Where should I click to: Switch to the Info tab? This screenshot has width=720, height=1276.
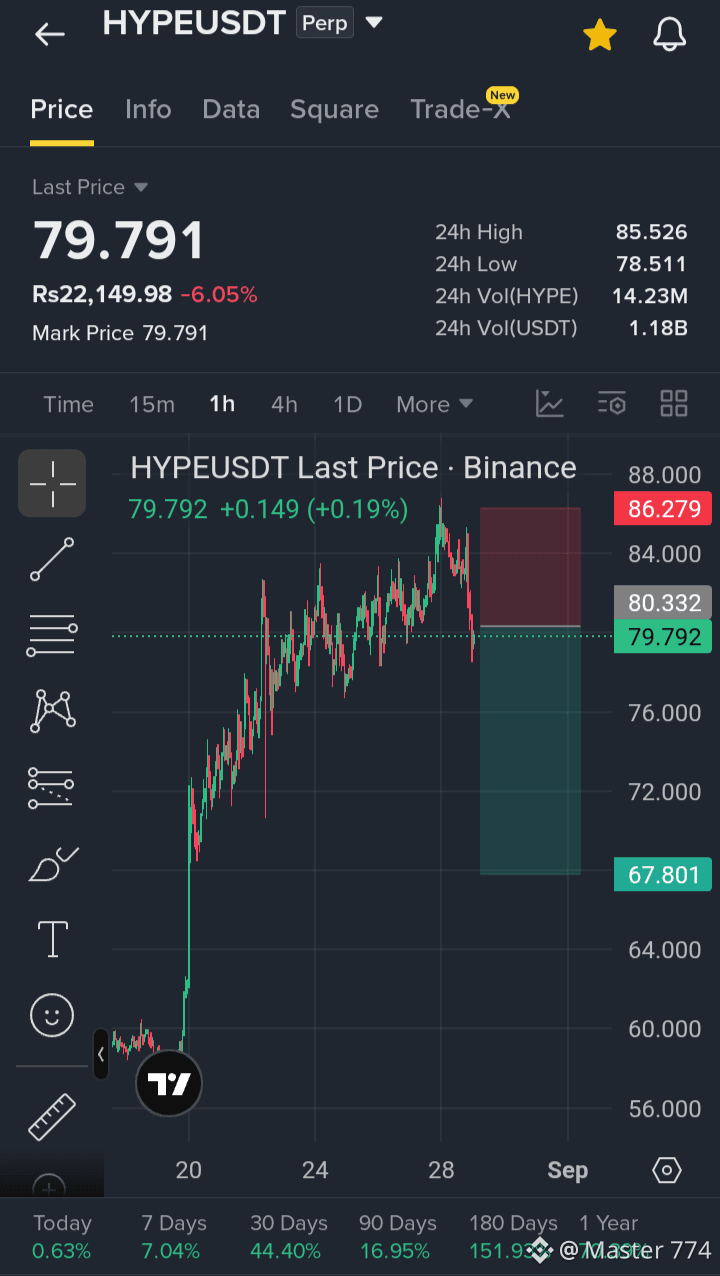point(148,109)
